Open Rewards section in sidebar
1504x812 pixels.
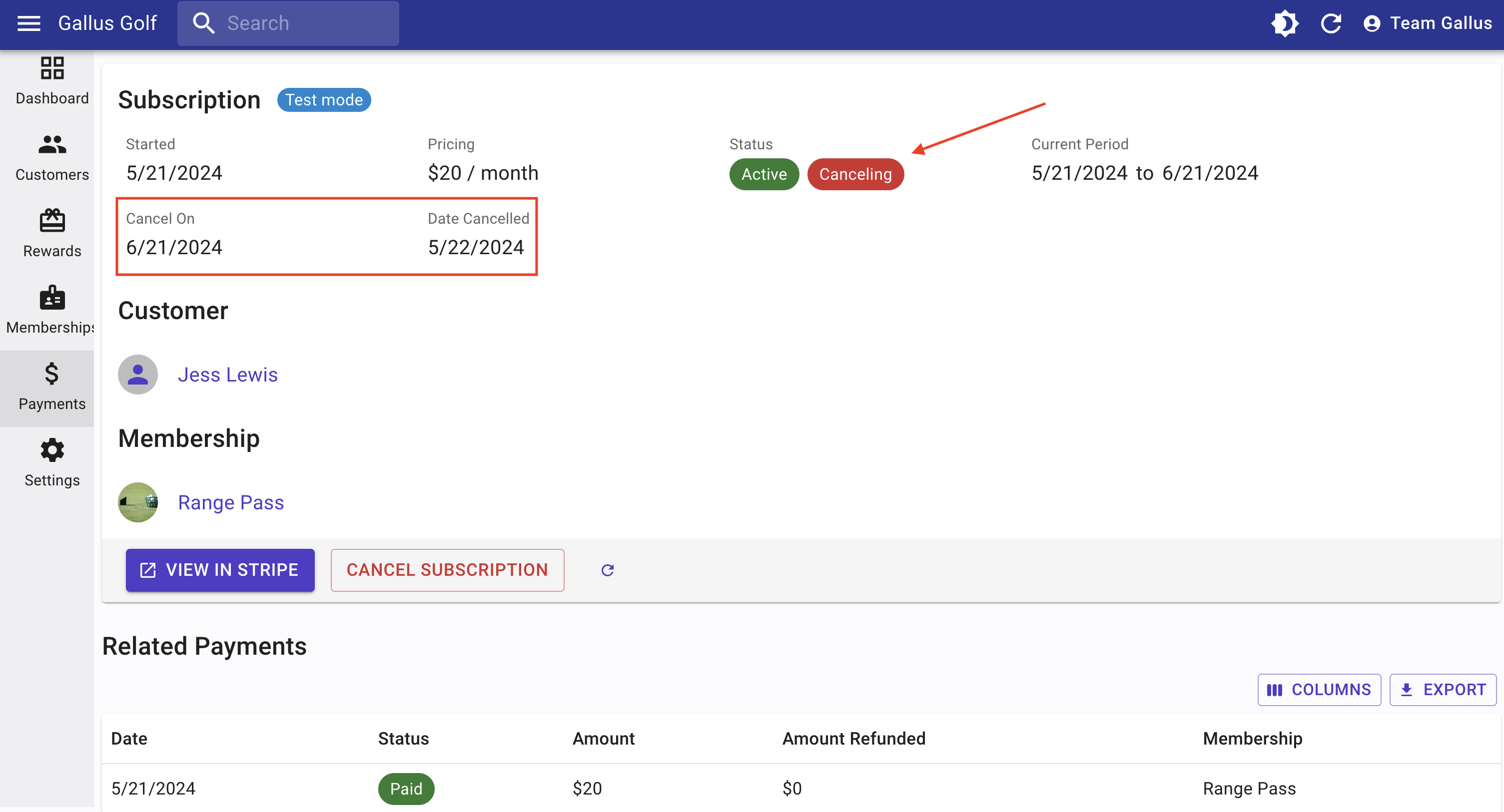52,234
